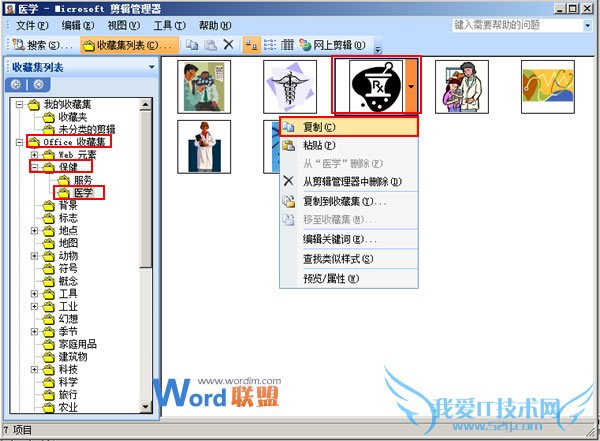This screenshot has height=441, width=600.
Task: Open the 编辑 menu
Action: 78,25
